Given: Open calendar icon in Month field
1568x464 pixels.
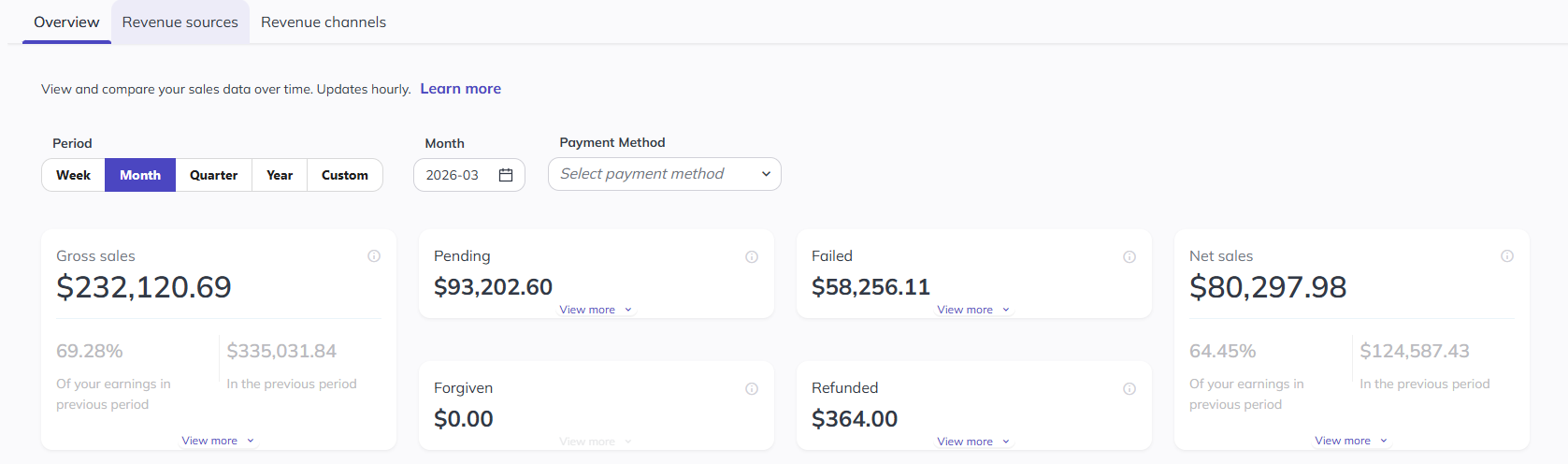Looking at the screenshot, I should (506, 175).
